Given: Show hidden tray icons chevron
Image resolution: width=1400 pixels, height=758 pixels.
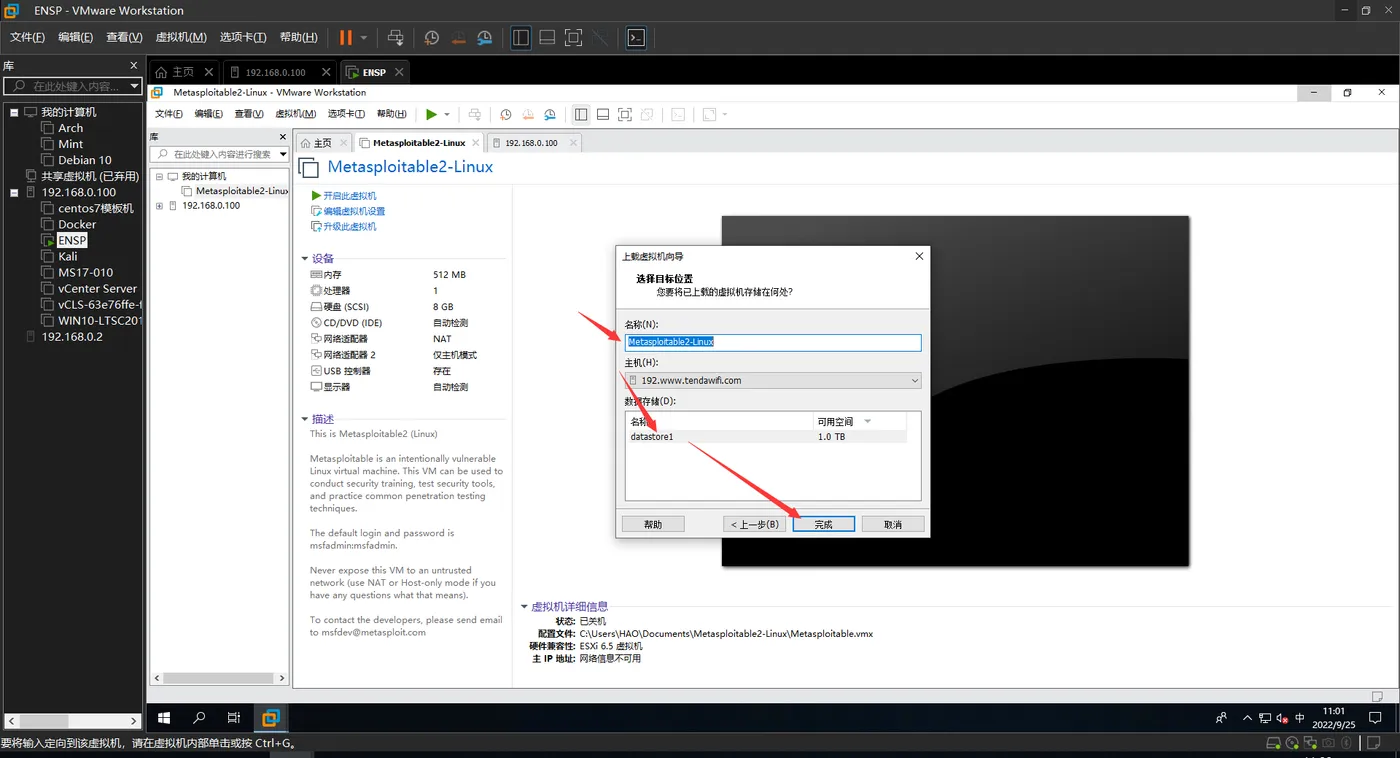Looking at the screenshot, I should click(x=1247, y=718).
